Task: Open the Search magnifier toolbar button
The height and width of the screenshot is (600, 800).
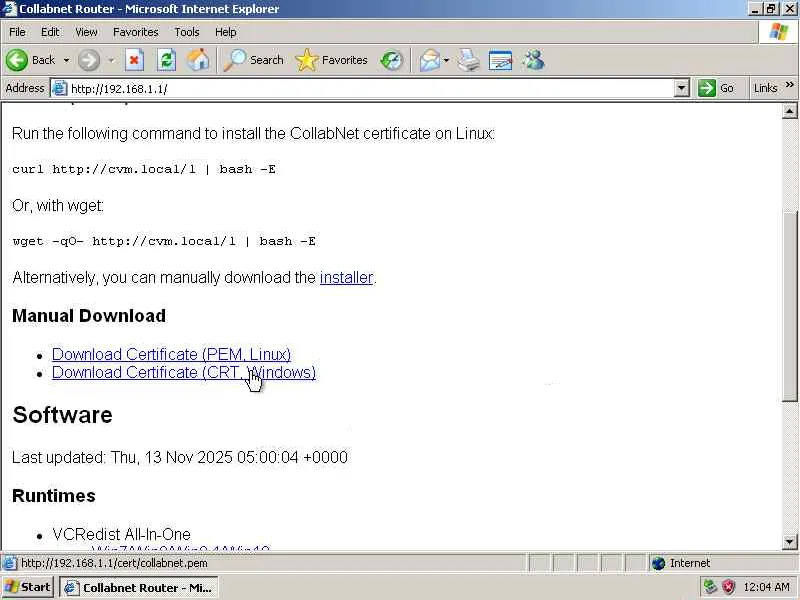Action: tap(254, 60)
